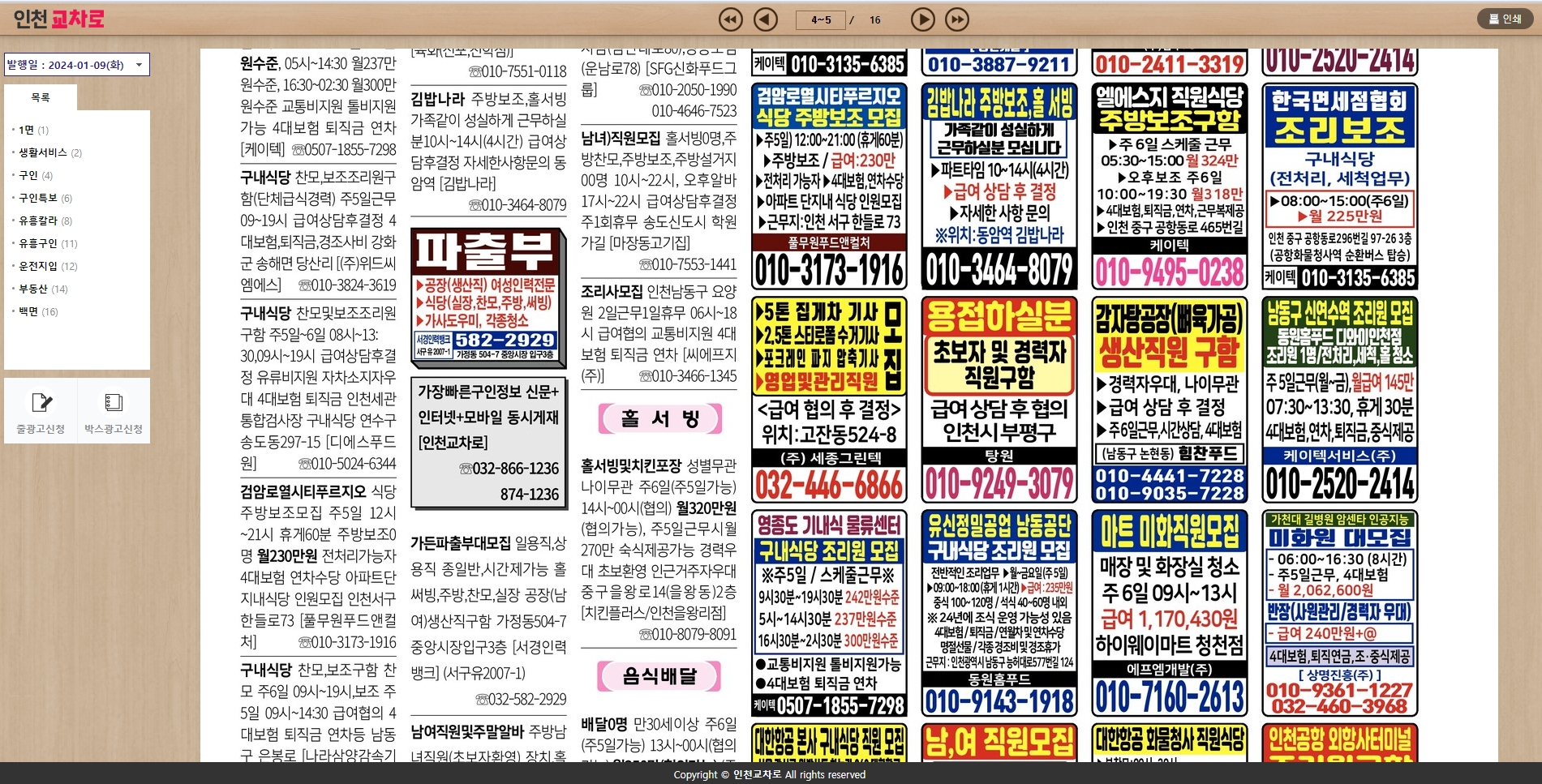Go to the next page arrow
1542x784 pixels.
923,19
